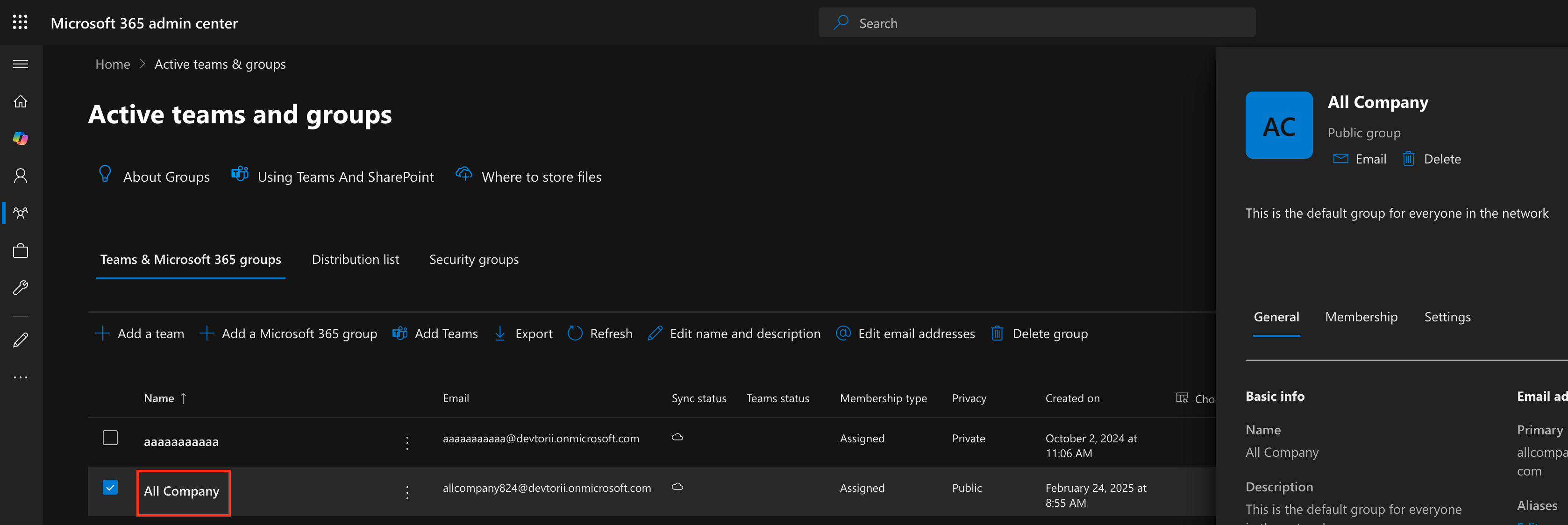Open Home from the sidebar icon
The image size is (1568, 525).
[21, 101]
